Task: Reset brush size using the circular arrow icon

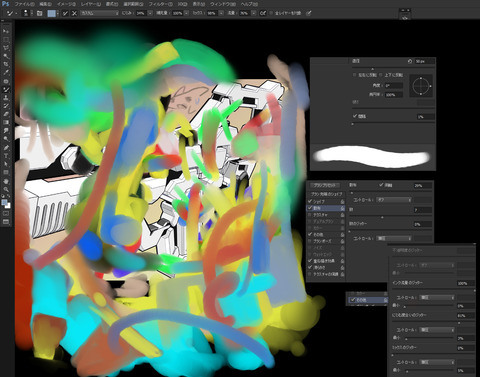Action: 410,61
